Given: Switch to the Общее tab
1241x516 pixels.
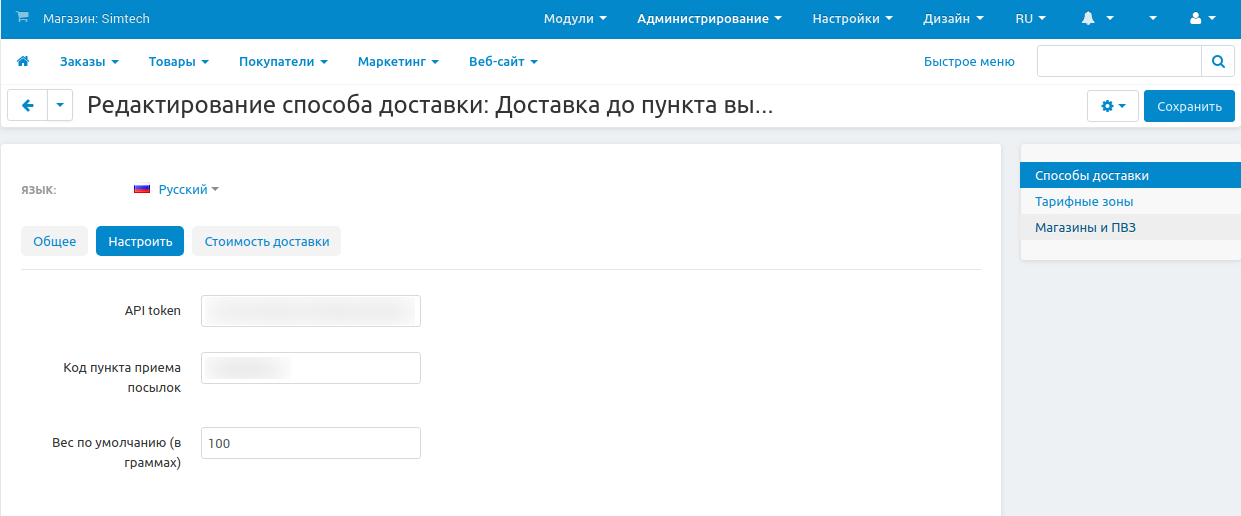Looking at the screenshot, I should (x=54, y=241).
